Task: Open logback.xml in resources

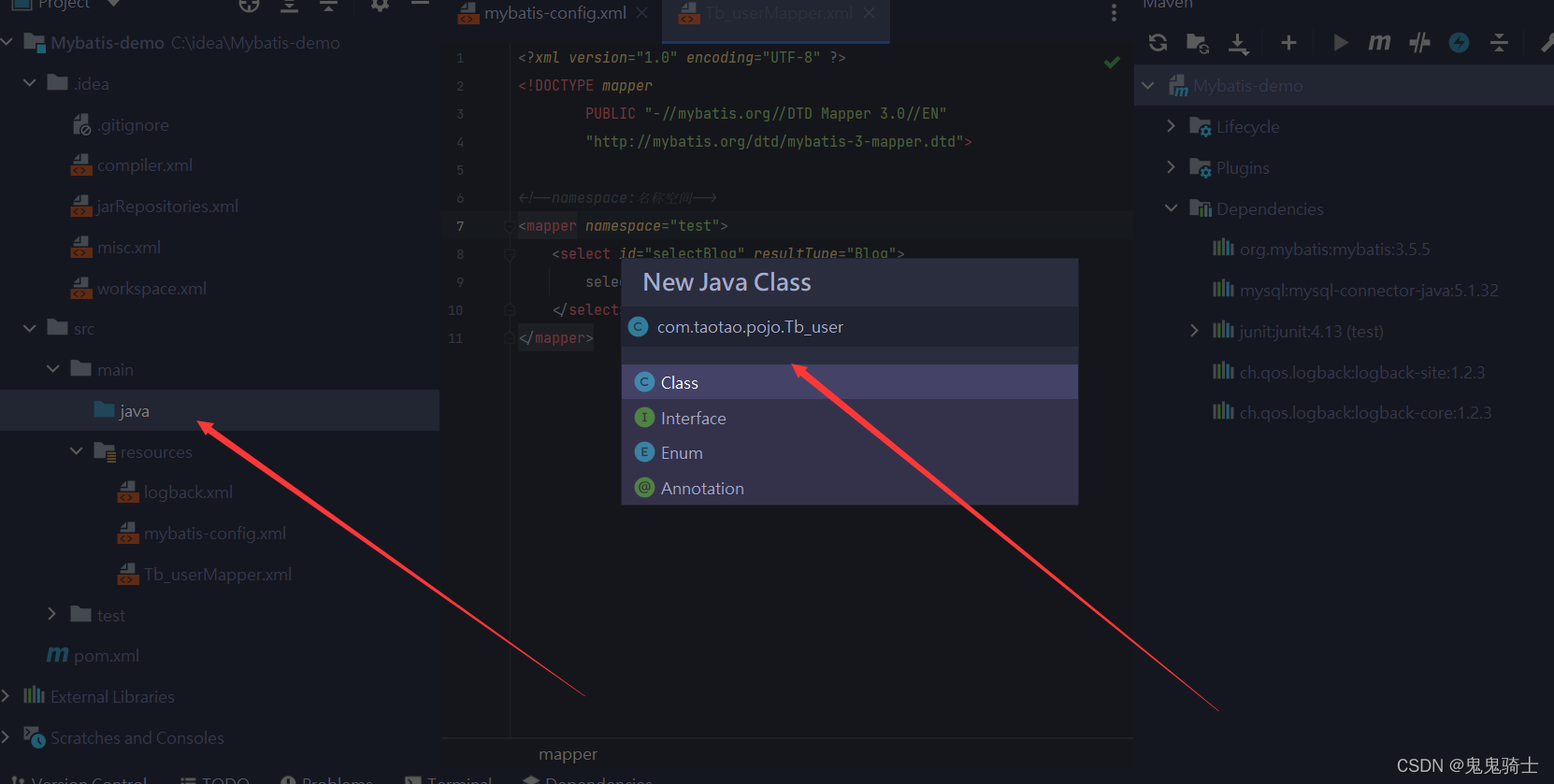Action: pos(175,492)
